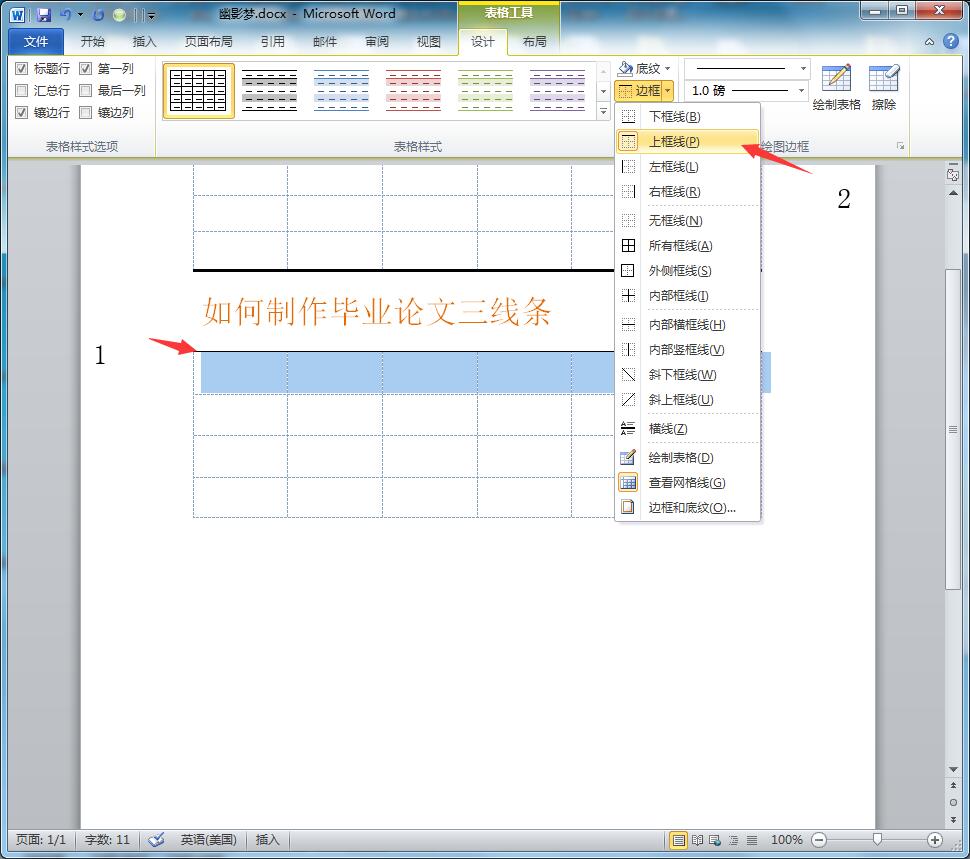The height and width of the screenshot is (859, 970).
Task: Collapse the ribbon with the caret icon
Action: click(x=929, y=42)
